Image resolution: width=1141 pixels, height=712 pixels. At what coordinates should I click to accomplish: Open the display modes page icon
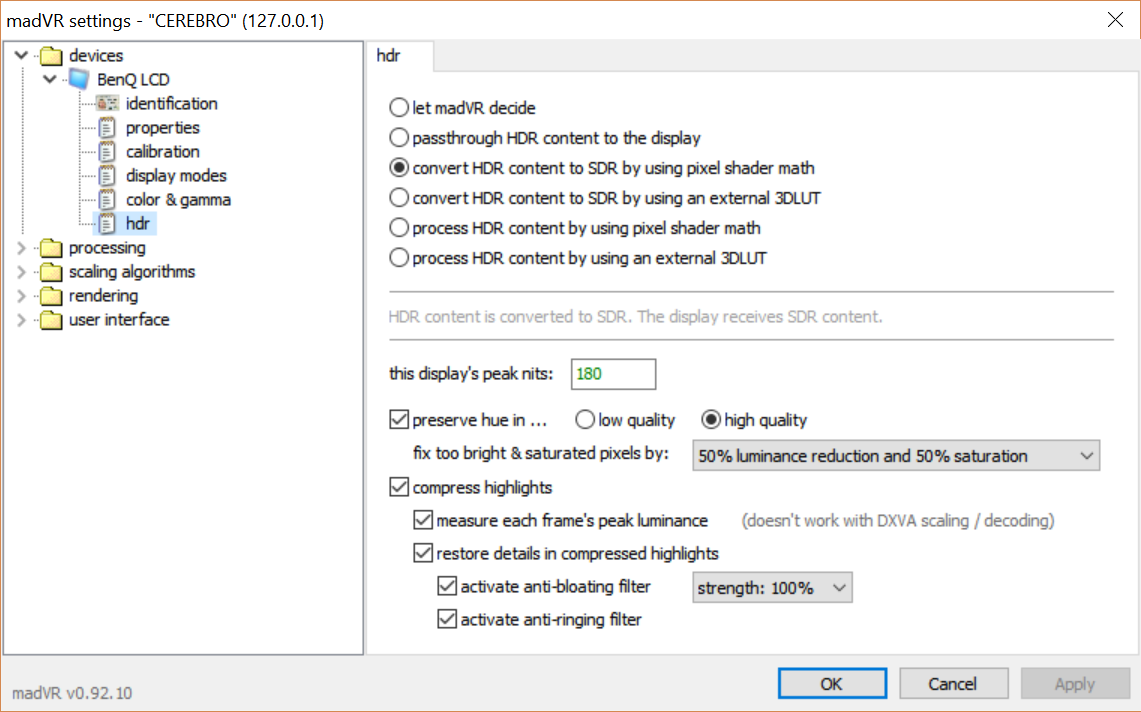click(x=108, y=176)
